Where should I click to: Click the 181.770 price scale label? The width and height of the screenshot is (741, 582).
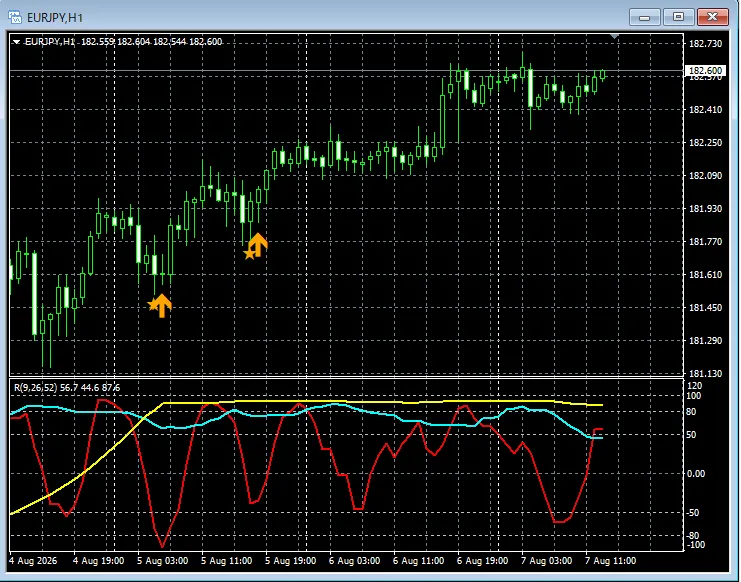click(x=706, y=242)
